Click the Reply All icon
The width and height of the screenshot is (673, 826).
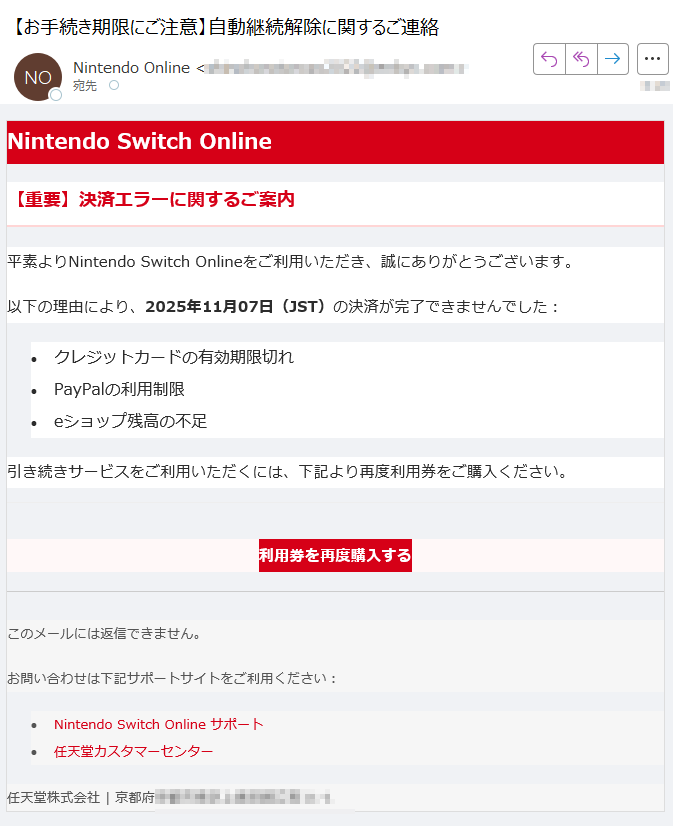coord(581,59)
